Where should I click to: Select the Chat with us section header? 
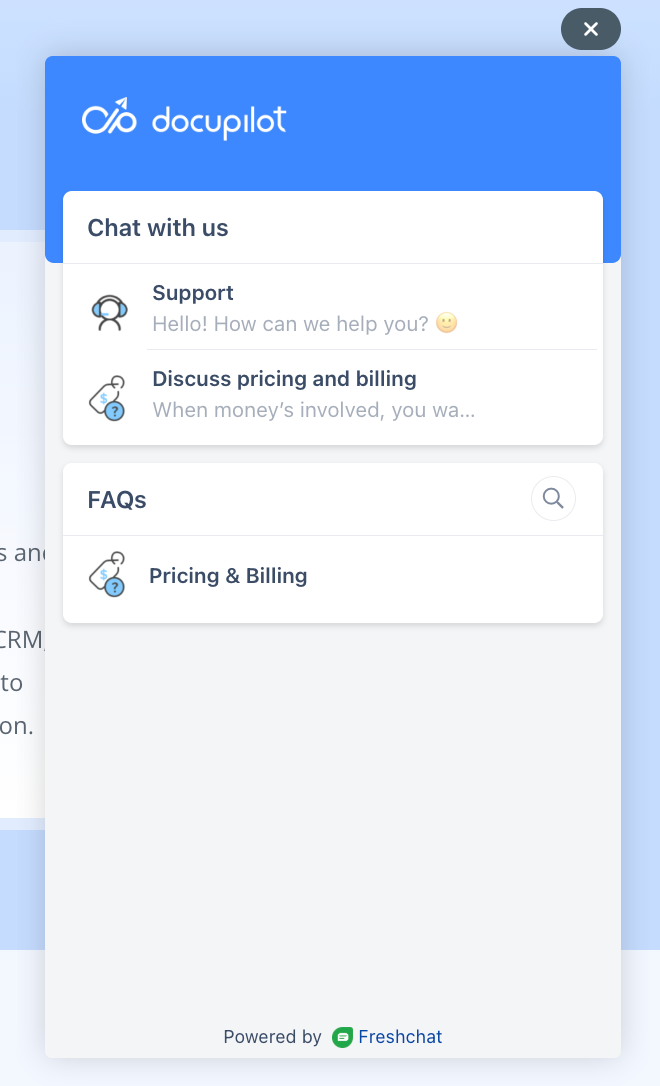point(157,227)
